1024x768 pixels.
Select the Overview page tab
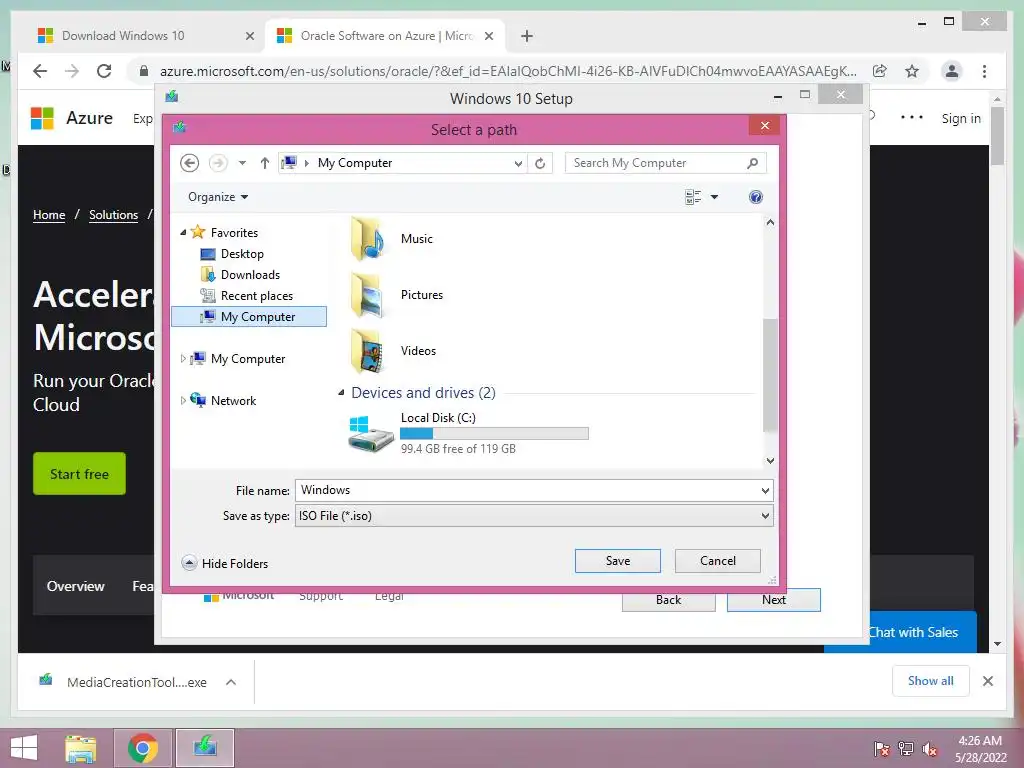pos(75,586)
